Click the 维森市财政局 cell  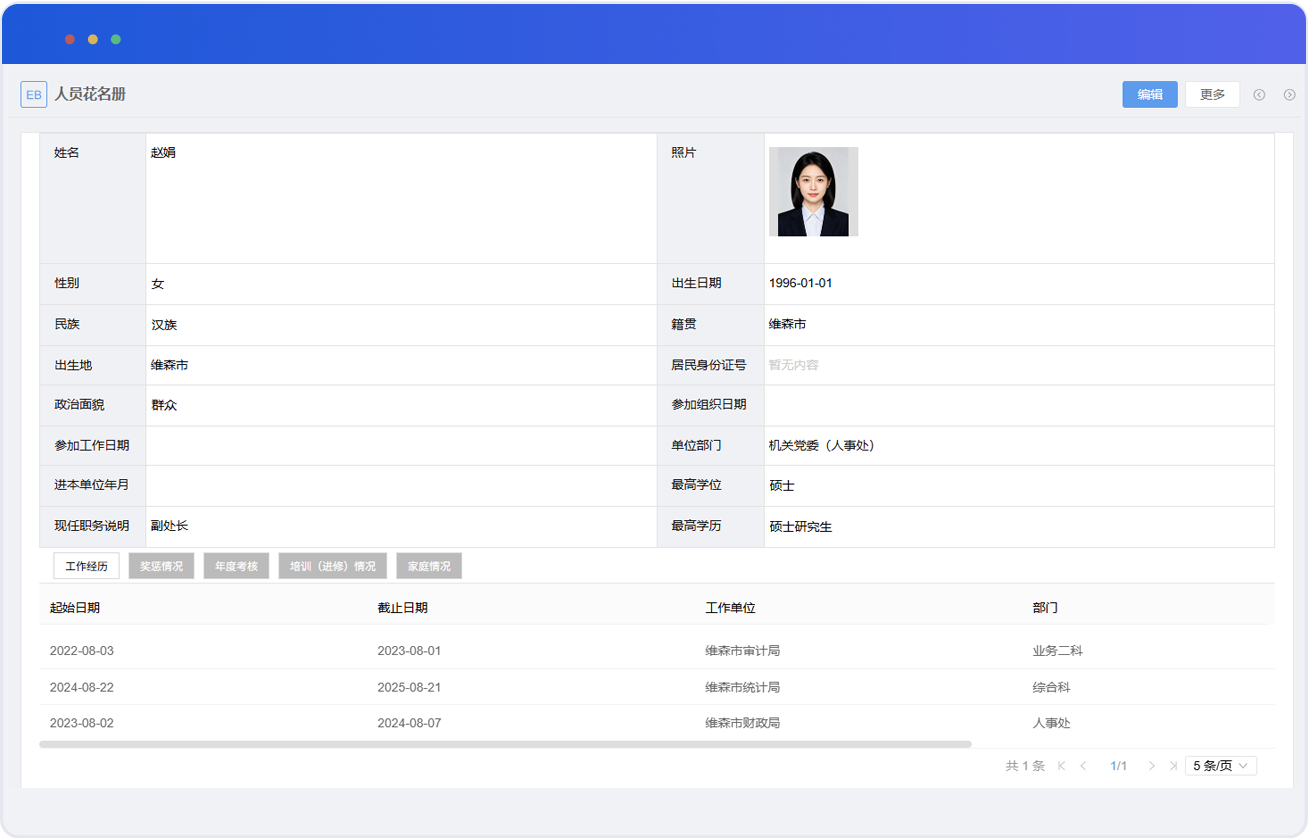[x=742, y=723]
